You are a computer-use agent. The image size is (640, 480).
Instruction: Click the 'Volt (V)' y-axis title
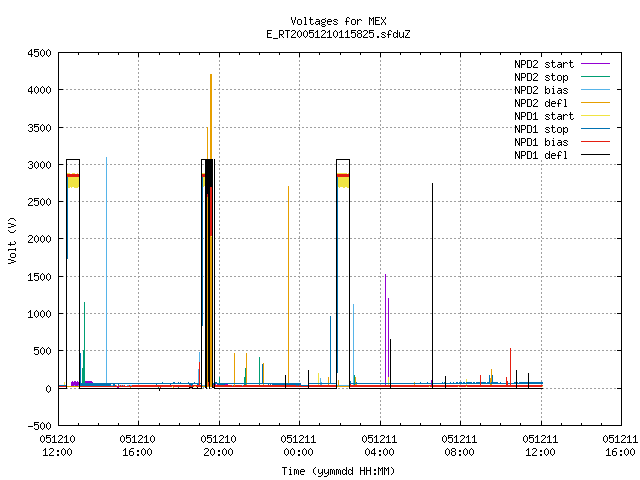[12, 240]
